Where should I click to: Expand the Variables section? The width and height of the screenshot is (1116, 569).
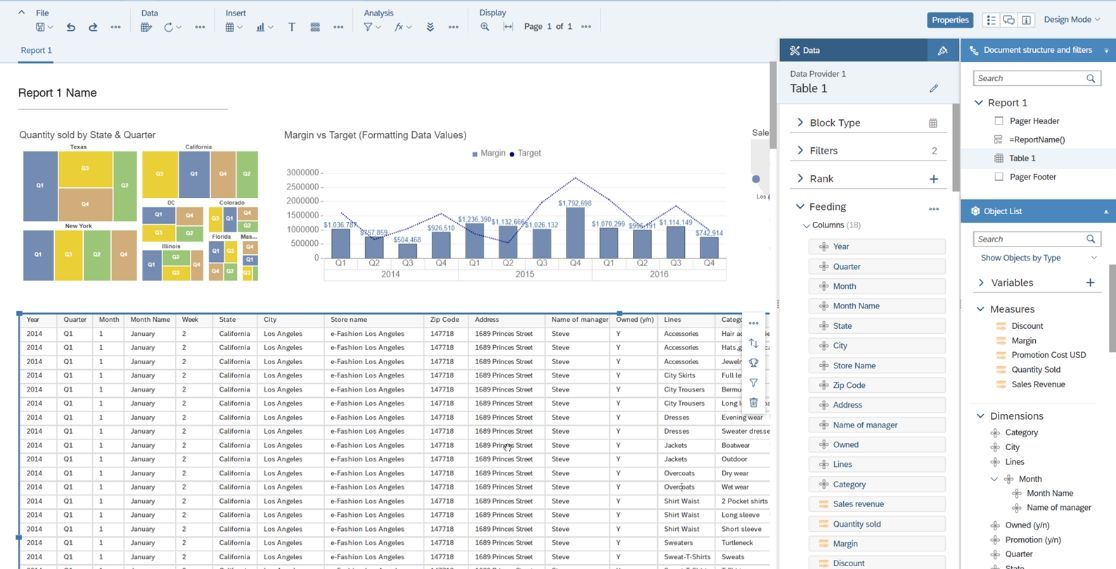pos(981,283)
